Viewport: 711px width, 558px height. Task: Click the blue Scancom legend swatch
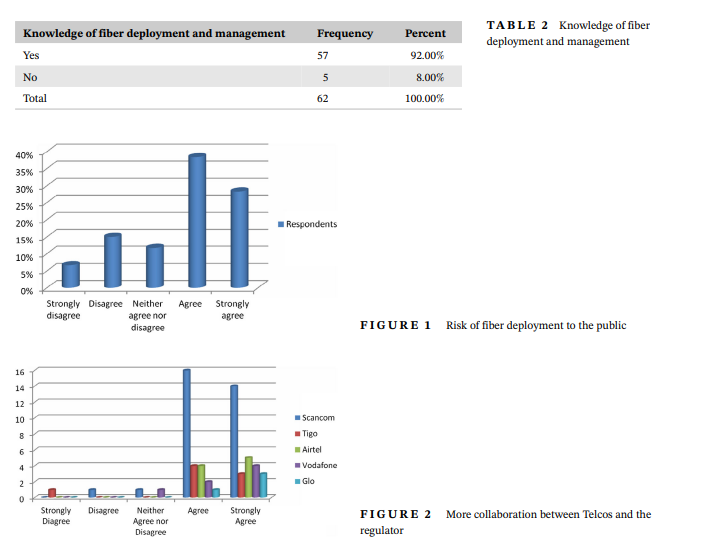pyautogui.click(x=297, y=418)
